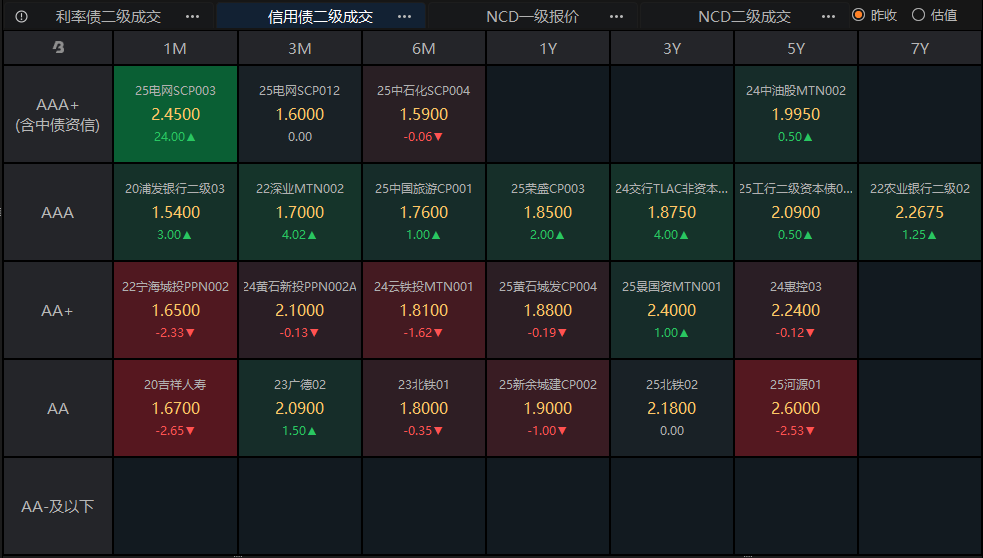Switch to 信用债二级成交 tab
Screen dimensions: 983x558
(x=320, y=17)
